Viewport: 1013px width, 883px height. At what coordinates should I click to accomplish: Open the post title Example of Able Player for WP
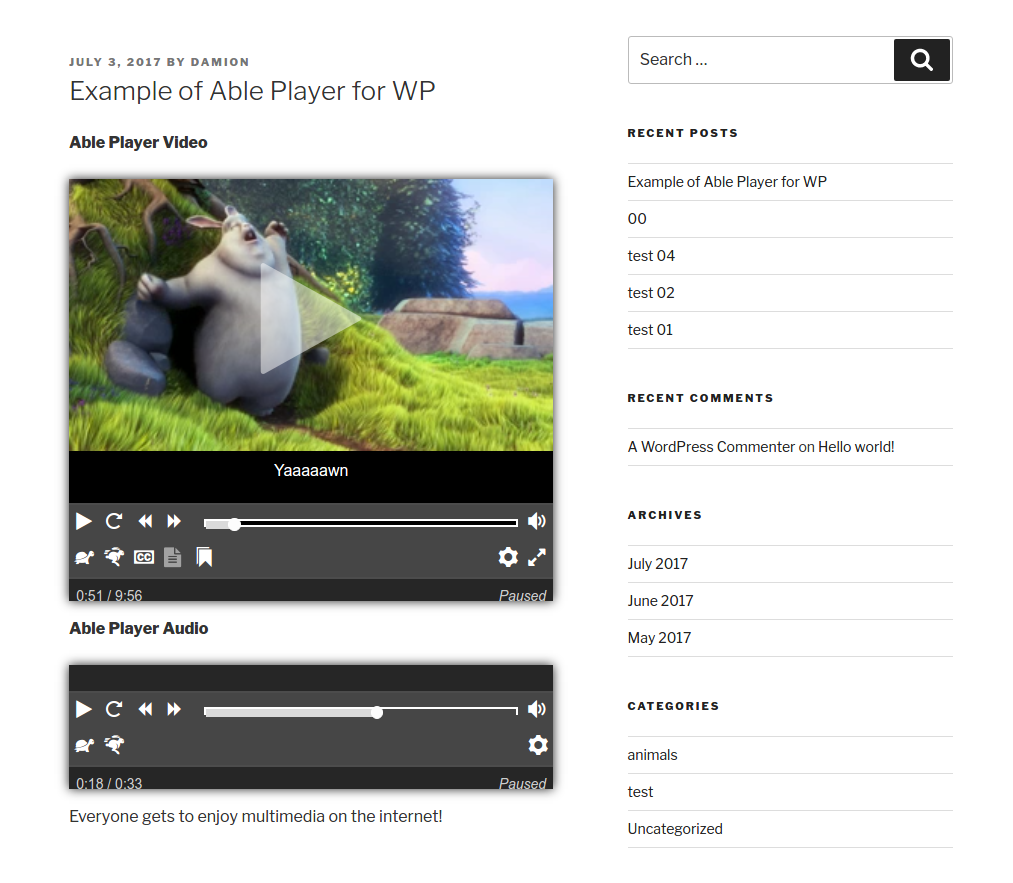click(x=252, y=91)
